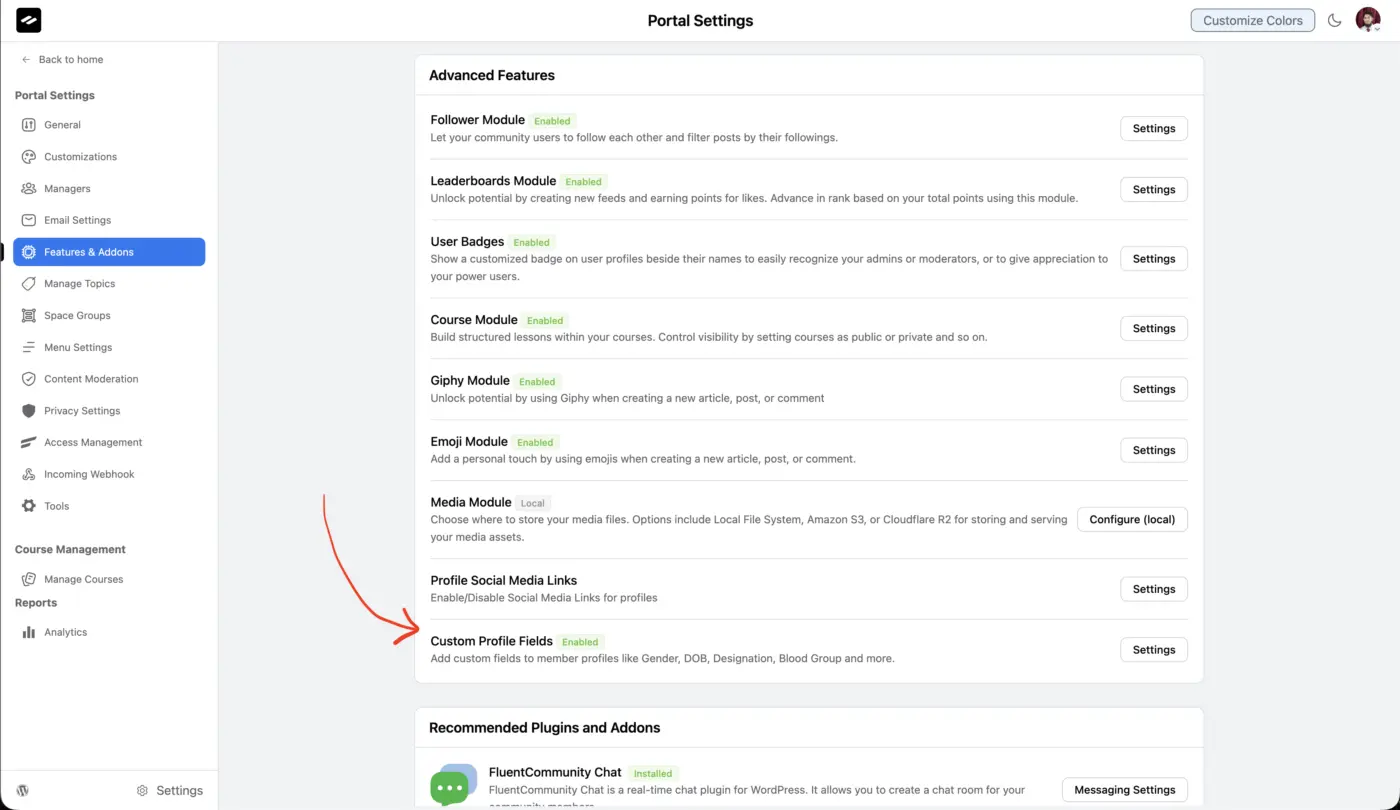Click the Email Settings envelope icon

[28, 220]
